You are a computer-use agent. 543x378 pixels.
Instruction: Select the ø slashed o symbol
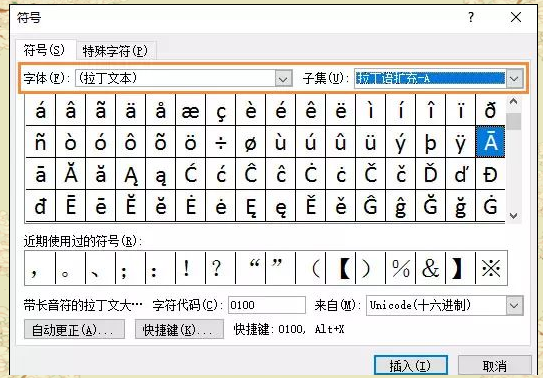click(x=250, y=142)
